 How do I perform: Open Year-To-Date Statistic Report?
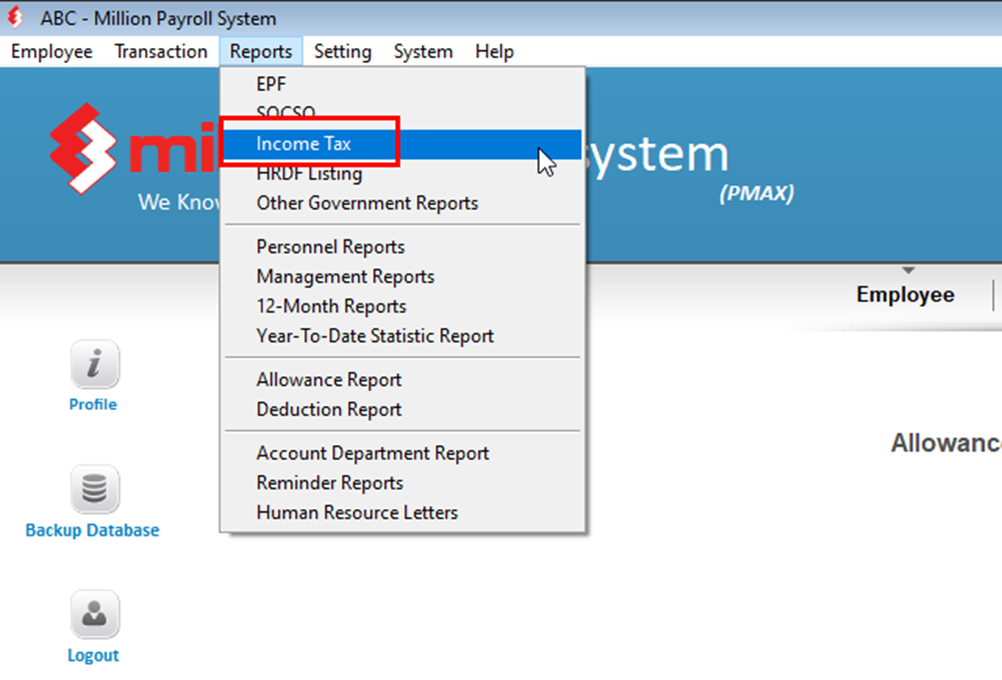point(403,336)
